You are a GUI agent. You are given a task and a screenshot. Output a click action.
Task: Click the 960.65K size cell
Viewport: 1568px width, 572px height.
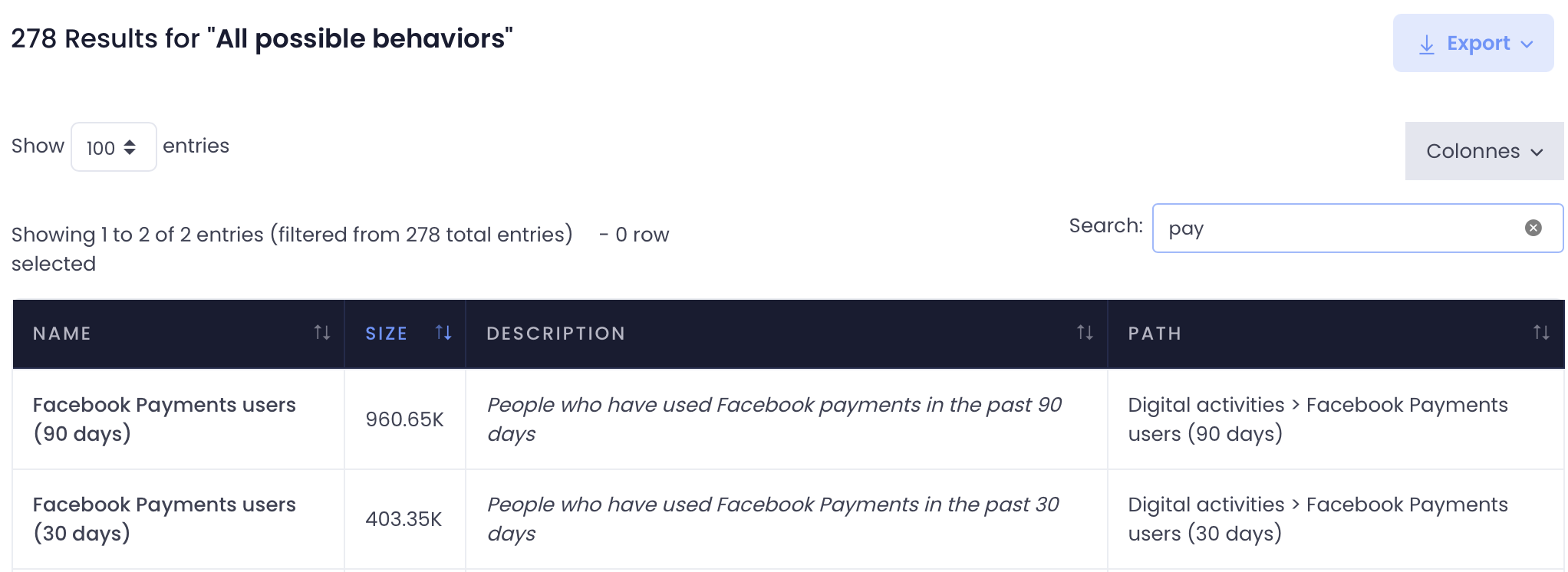pos(404,419)
